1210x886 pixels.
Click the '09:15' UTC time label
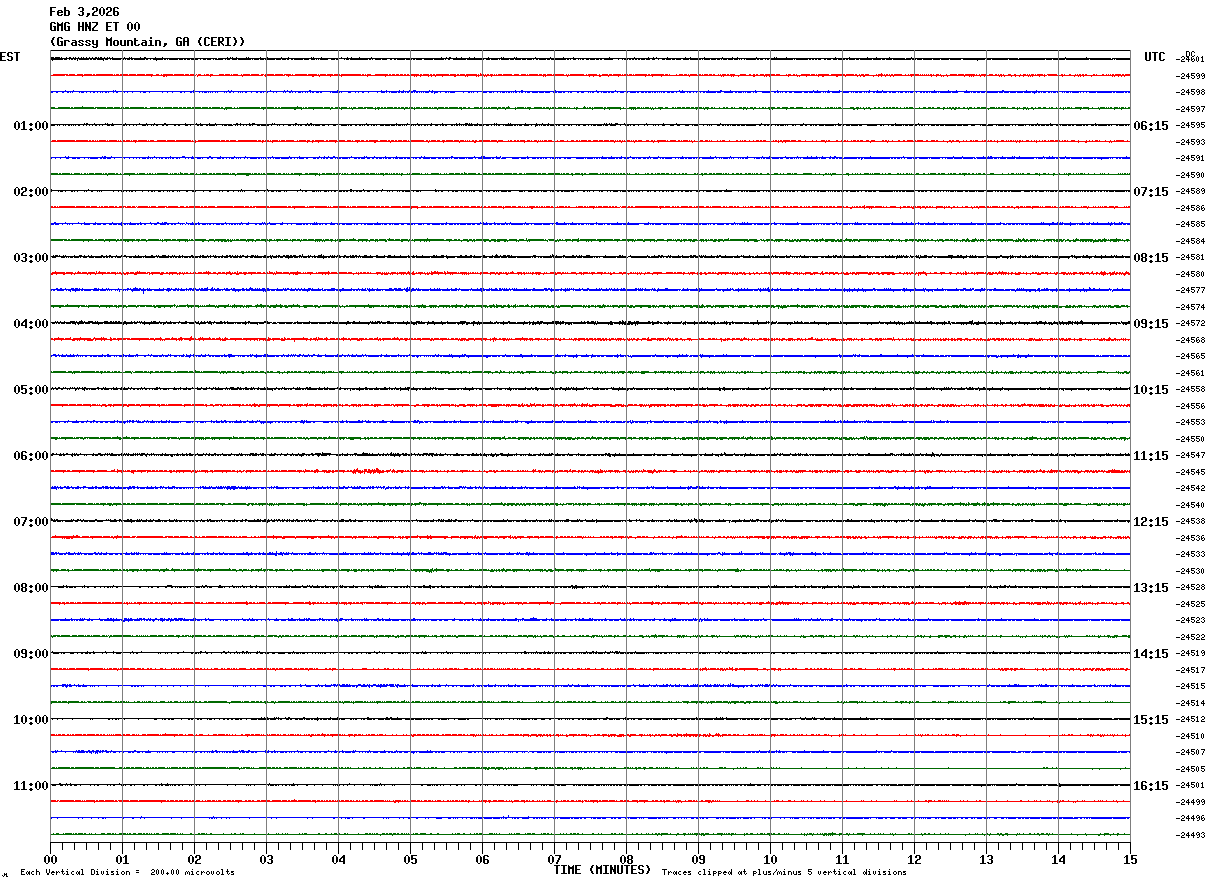coord(1151,324)
